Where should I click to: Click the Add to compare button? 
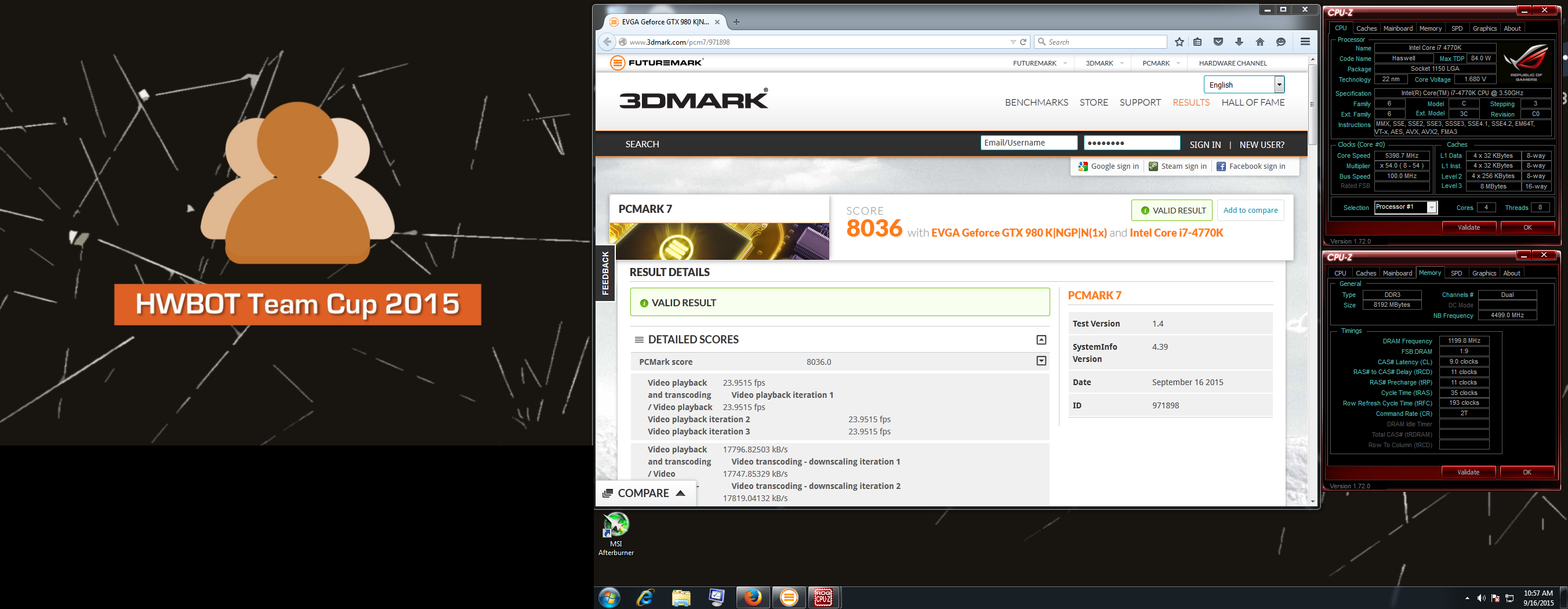coord(1250,210)
